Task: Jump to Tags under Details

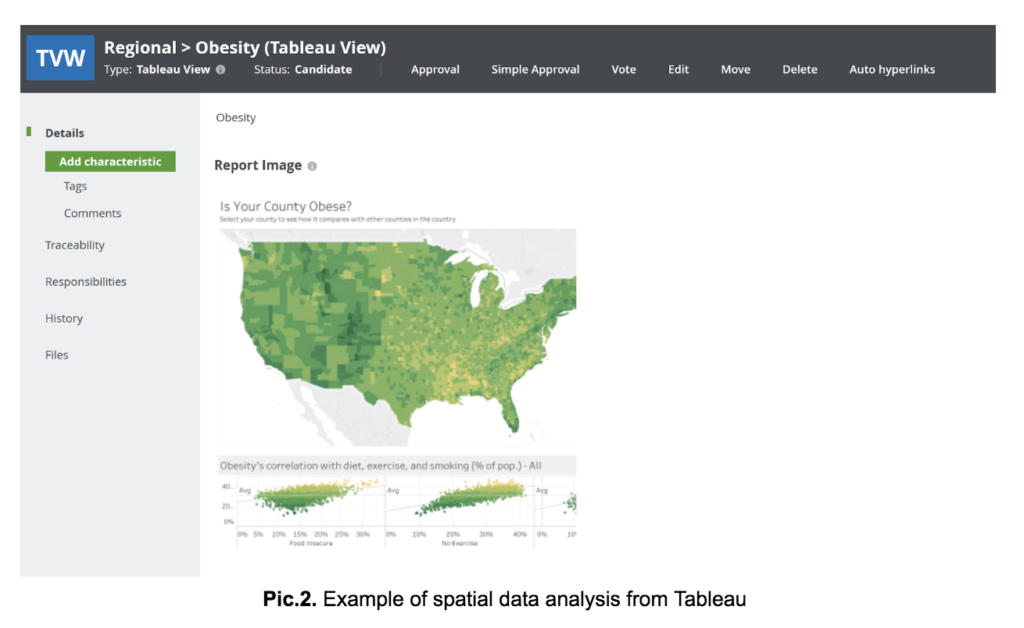Action: pos(75,186)
